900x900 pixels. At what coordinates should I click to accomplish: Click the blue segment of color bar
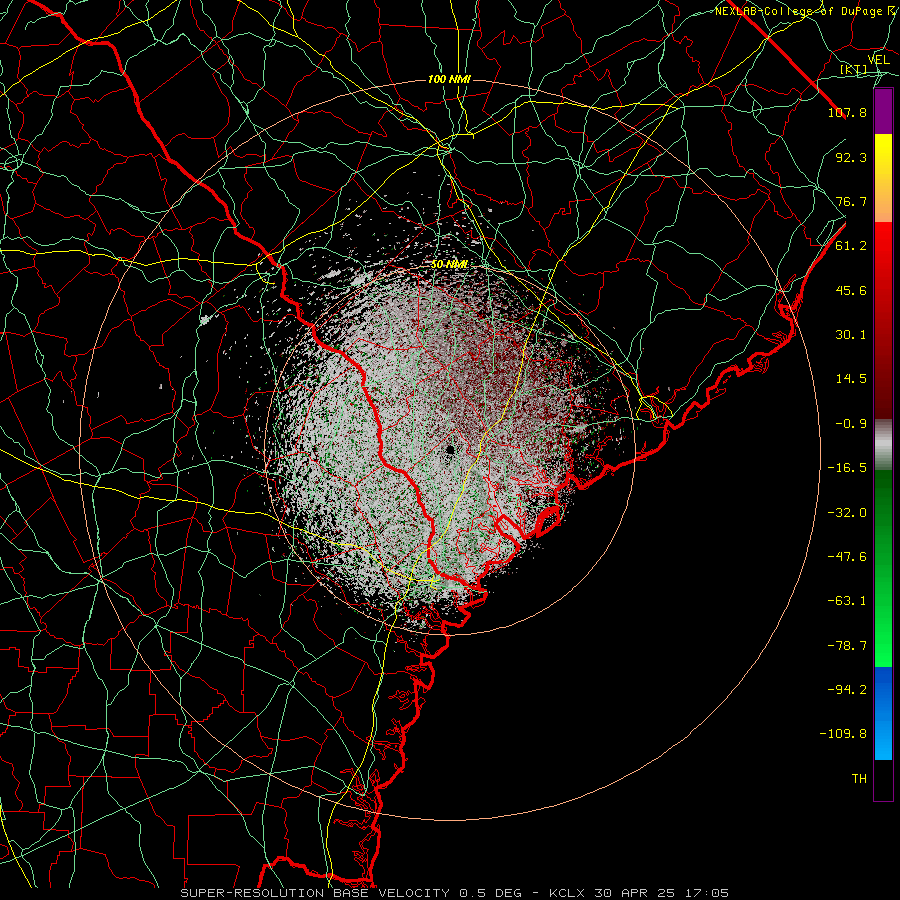(x=883, y=713)
